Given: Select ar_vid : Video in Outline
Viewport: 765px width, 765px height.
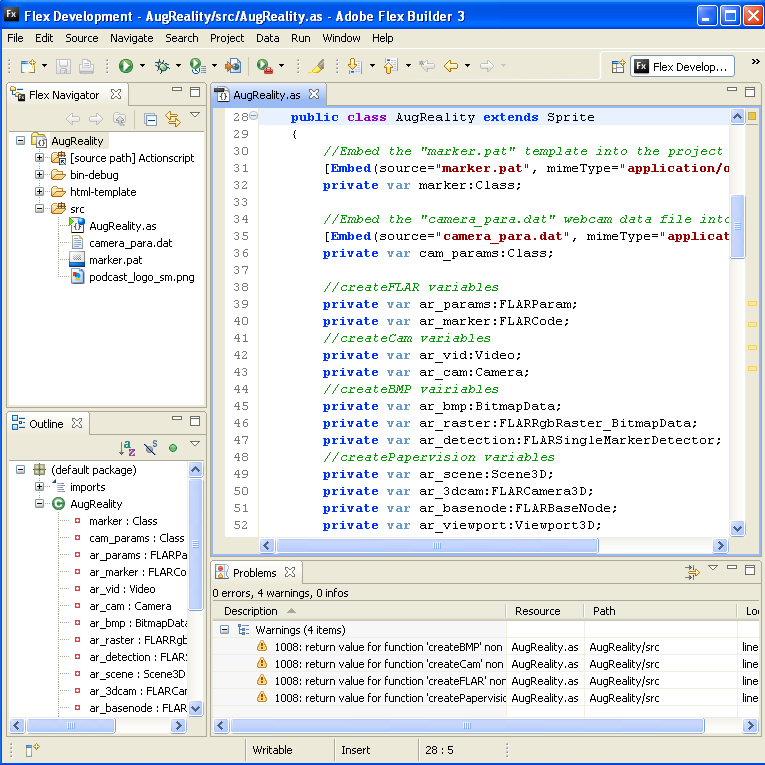Looking at the screenshot, I should click(x=122, y=589).
